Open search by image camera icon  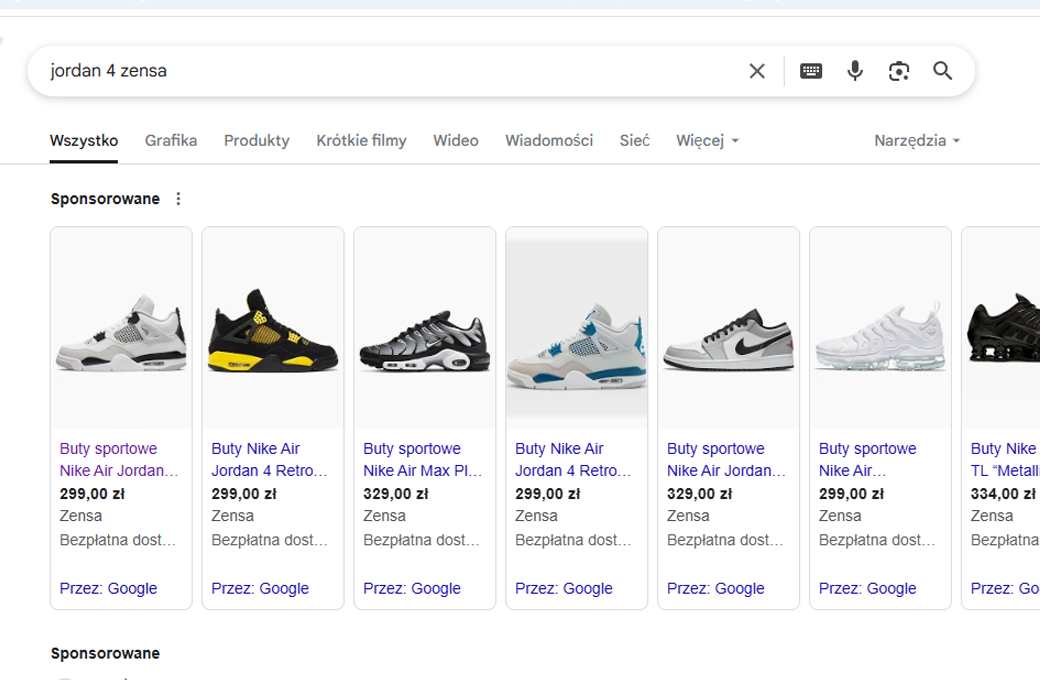[899, 71]
